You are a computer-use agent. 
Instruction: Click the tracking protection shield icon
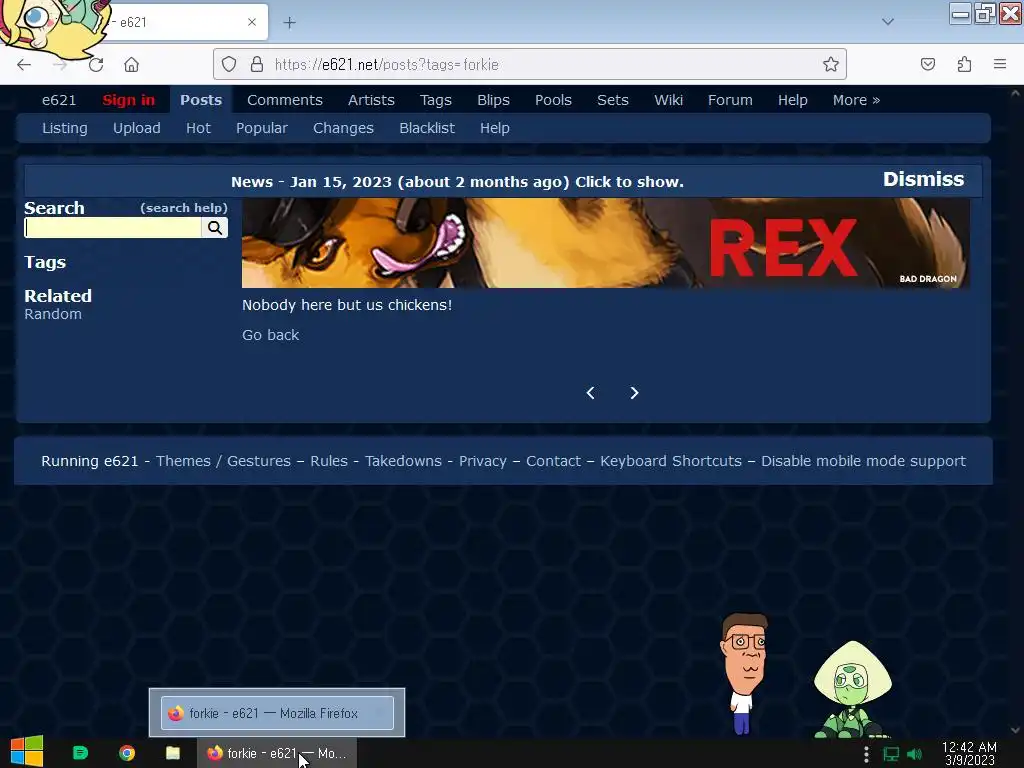point(229,64)
